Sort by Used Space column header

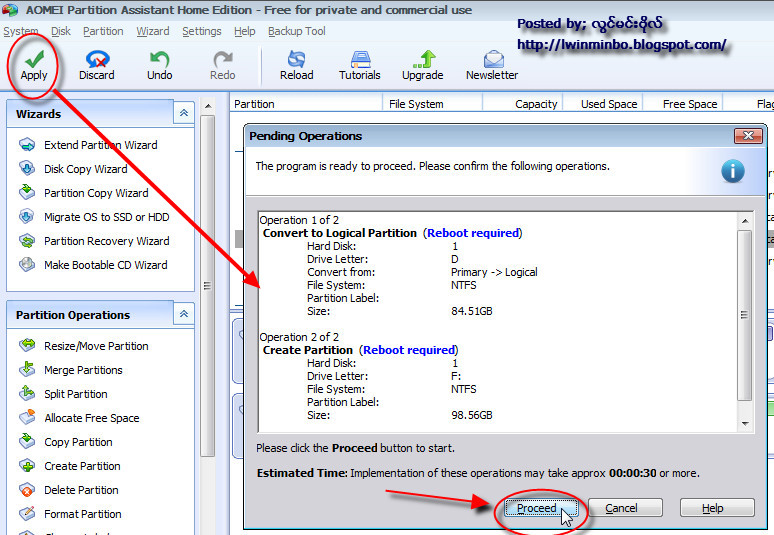point(603,104)
